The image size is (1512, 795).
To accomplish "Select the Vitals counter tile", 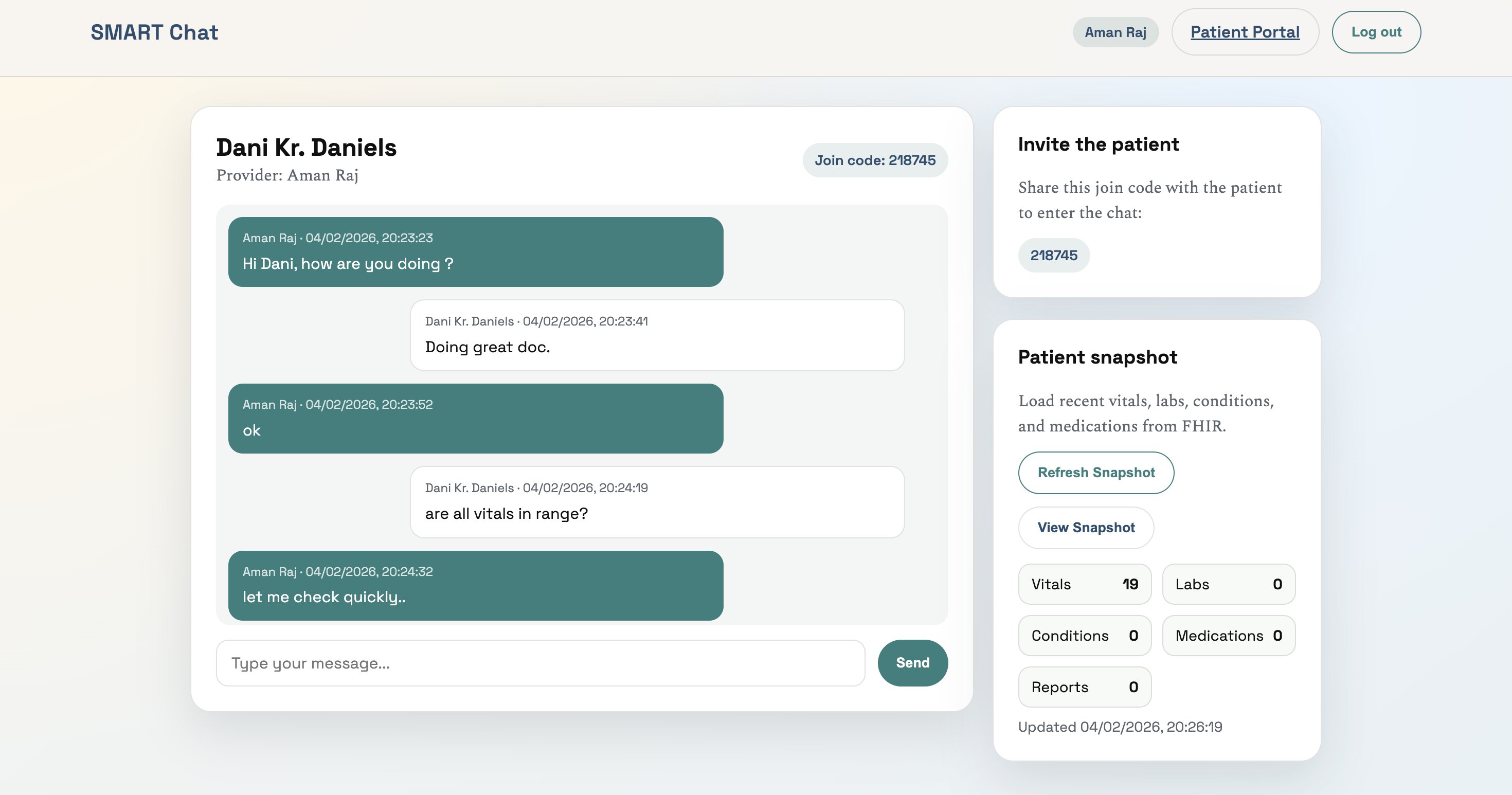I will point(1084,584).
